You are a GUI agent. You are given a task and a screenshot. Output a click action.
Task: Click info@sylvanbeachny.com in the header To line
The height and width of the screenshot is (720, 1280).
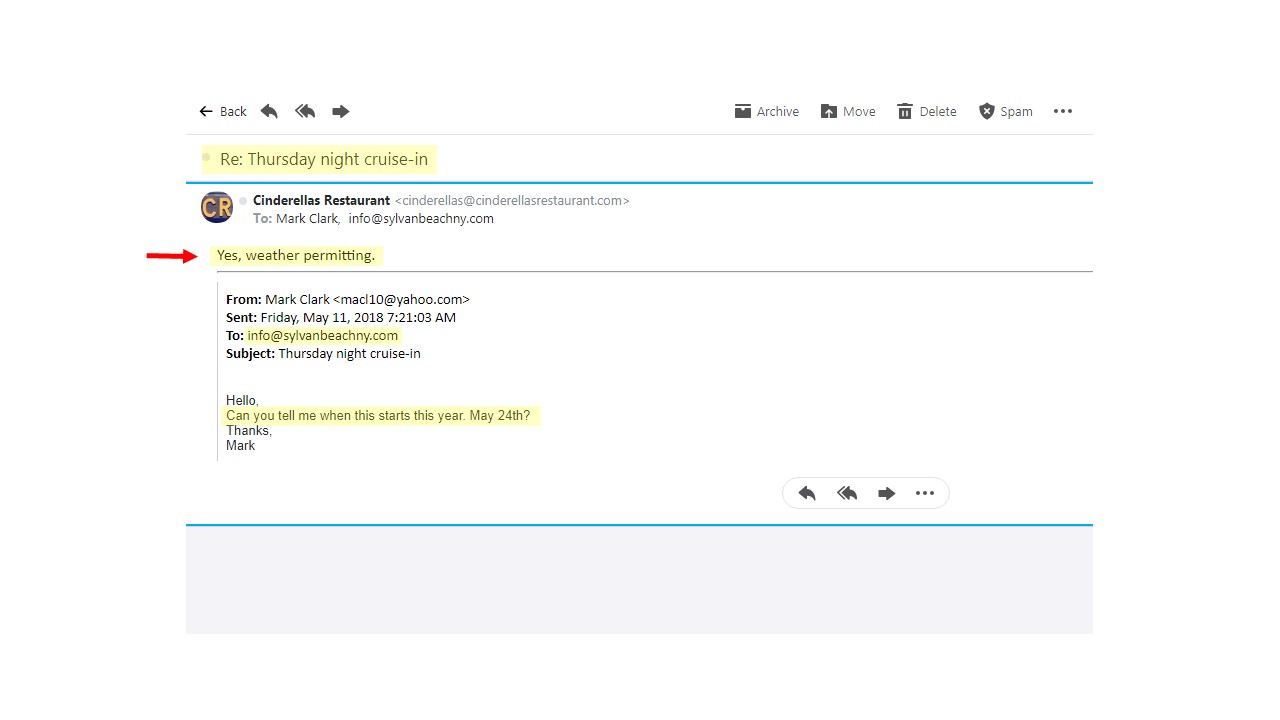click(x=421, y=218)
